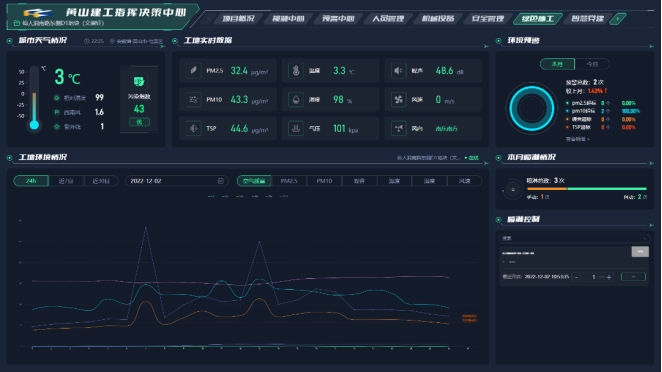Click the air pressure icon beside 101 kpa

[296, 128]
